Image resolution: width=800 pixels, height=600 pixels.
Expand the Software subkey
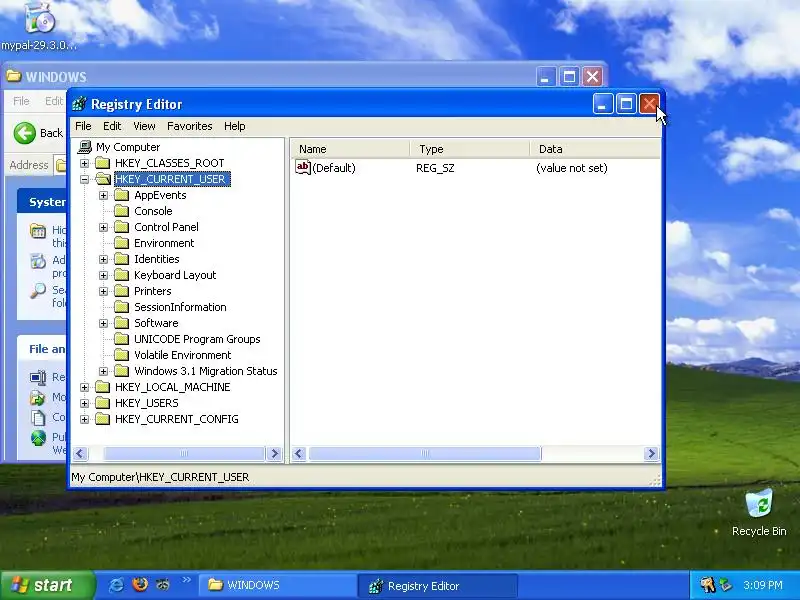point(103,323)
